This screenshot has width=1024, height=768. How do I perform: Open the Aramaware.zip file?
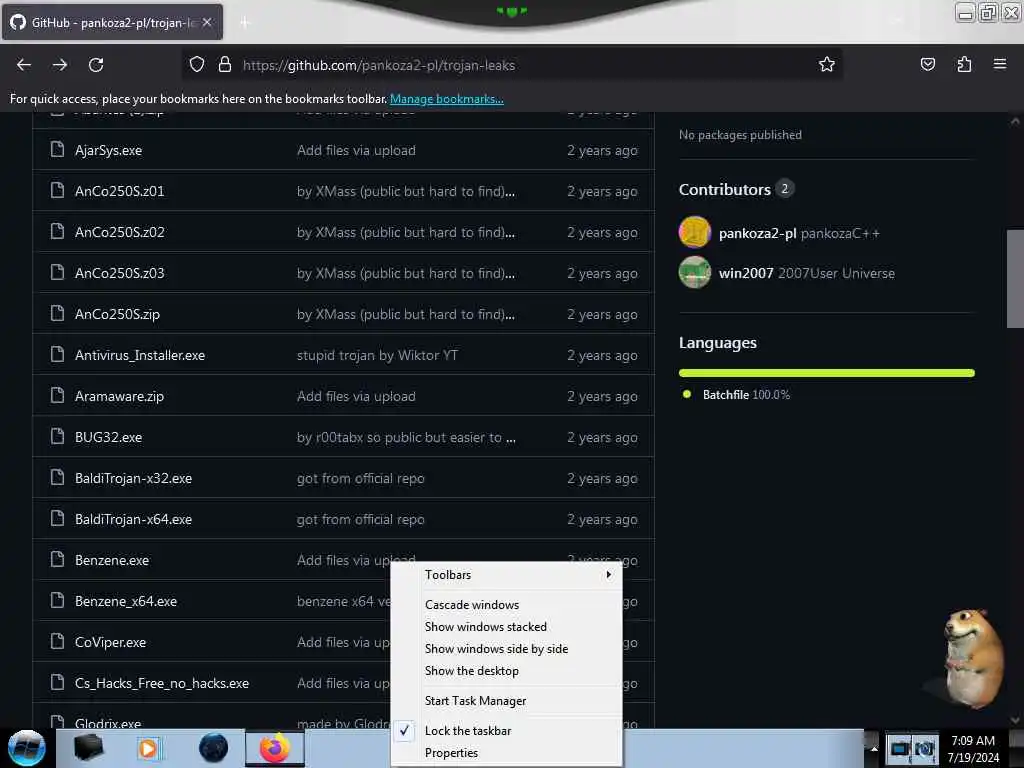point(119,396)
